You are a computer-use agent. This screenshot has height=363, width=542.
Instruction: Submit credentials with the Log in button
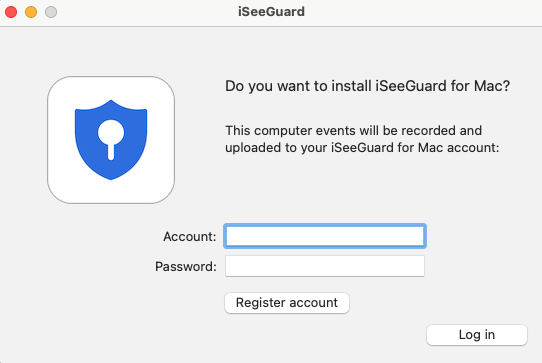(x=477, y=335)
